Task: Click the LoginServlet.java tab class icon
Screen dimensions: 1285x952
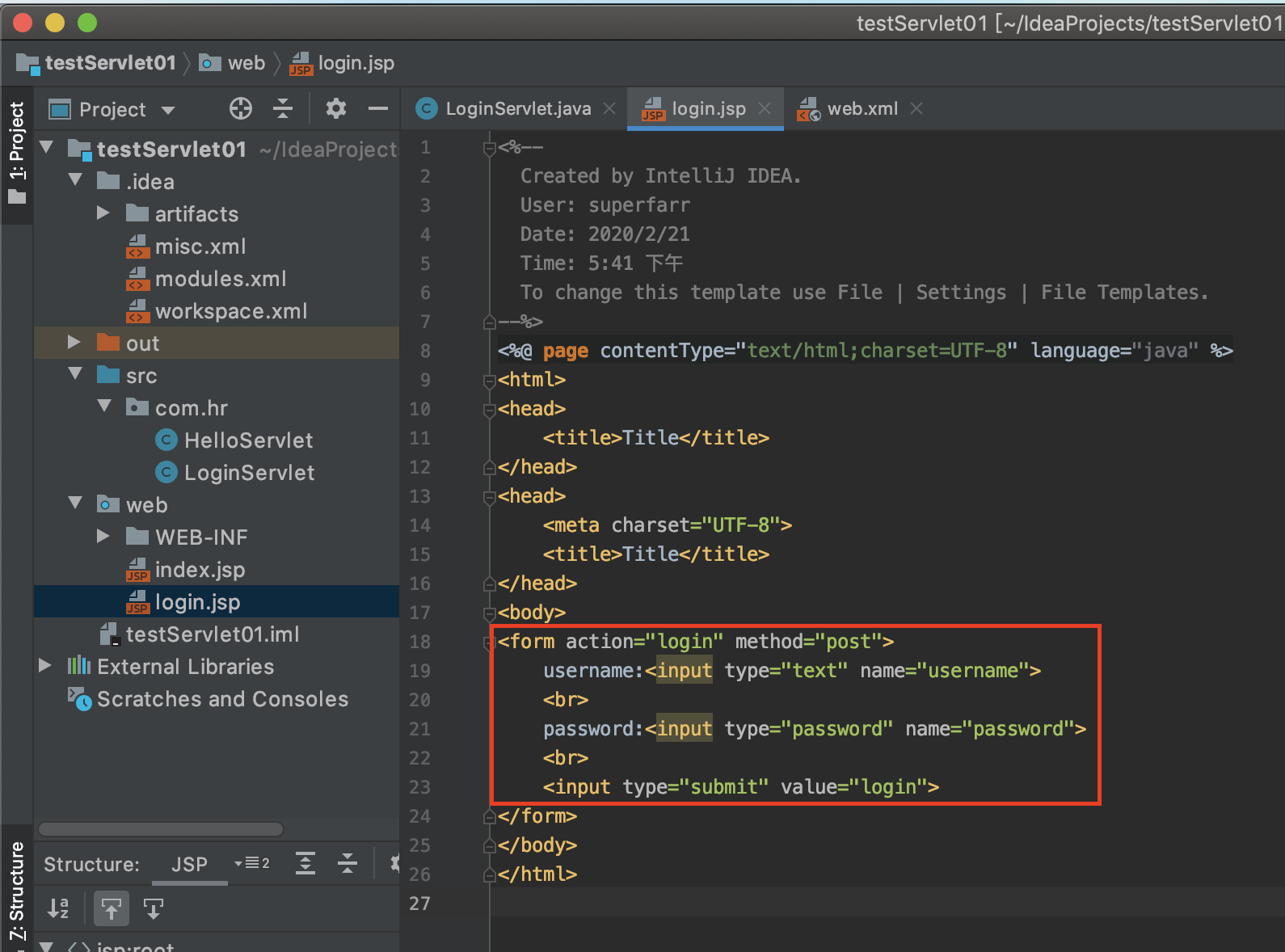Action: click(427, 108)
